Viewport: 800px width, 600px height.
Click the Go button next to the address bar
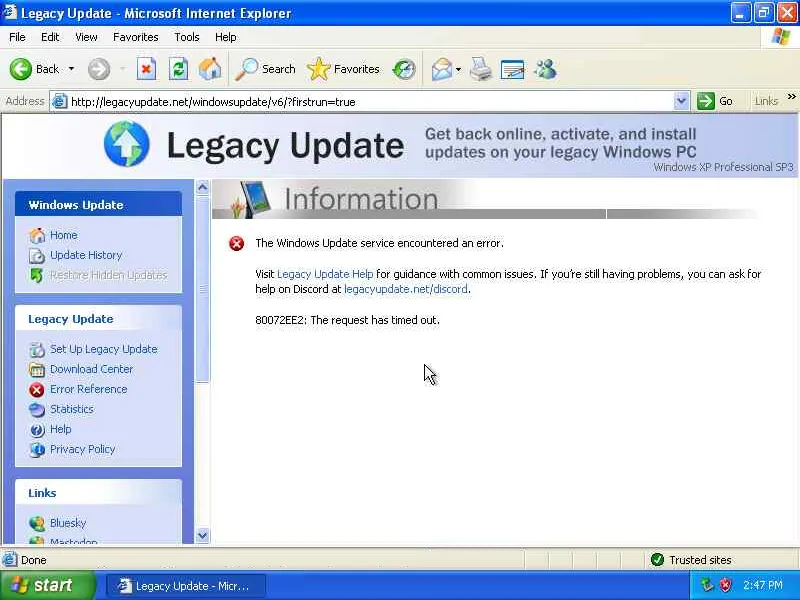[x=715, y=101]
